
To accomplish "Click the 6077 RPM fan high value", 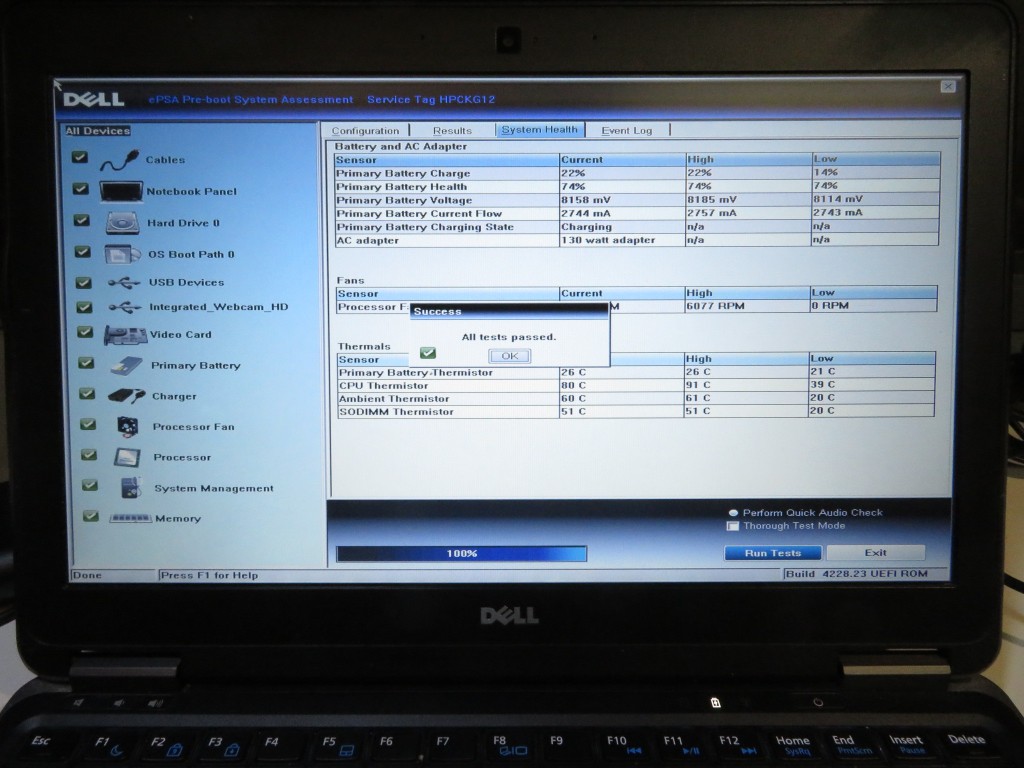I will click(x=715, y=306).
